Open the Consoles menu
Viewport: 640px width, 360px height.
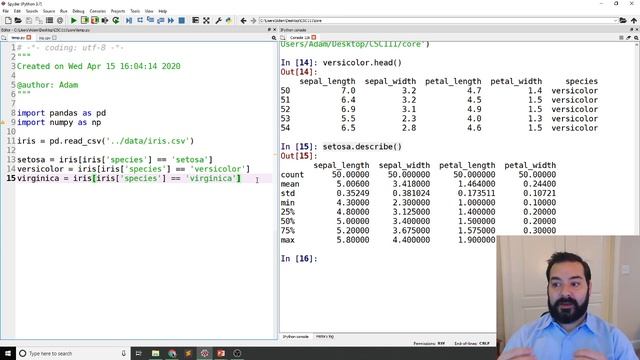click(98, 11)
